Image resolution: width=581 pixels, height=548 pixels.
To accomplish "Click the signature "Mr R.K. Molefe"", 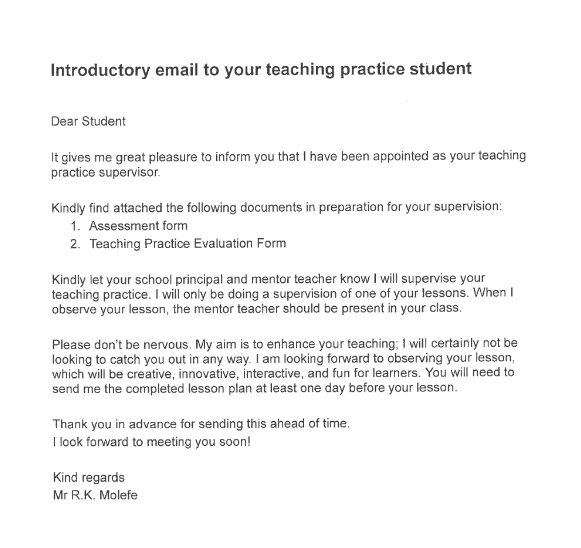I will (x=95, y=495).
